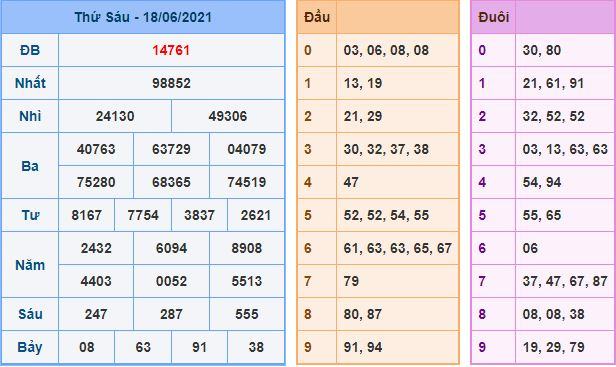This screenshot has width=616, height=367.
Task: Click the Đầu values '61, 63, 63, 65, 67'
Action: click(x=398, y=248)
